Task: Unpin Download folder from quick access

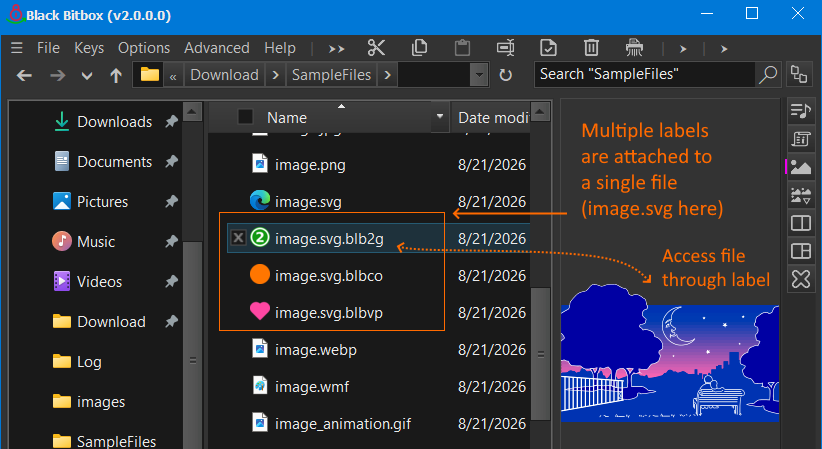Action: tap(171, 322)
